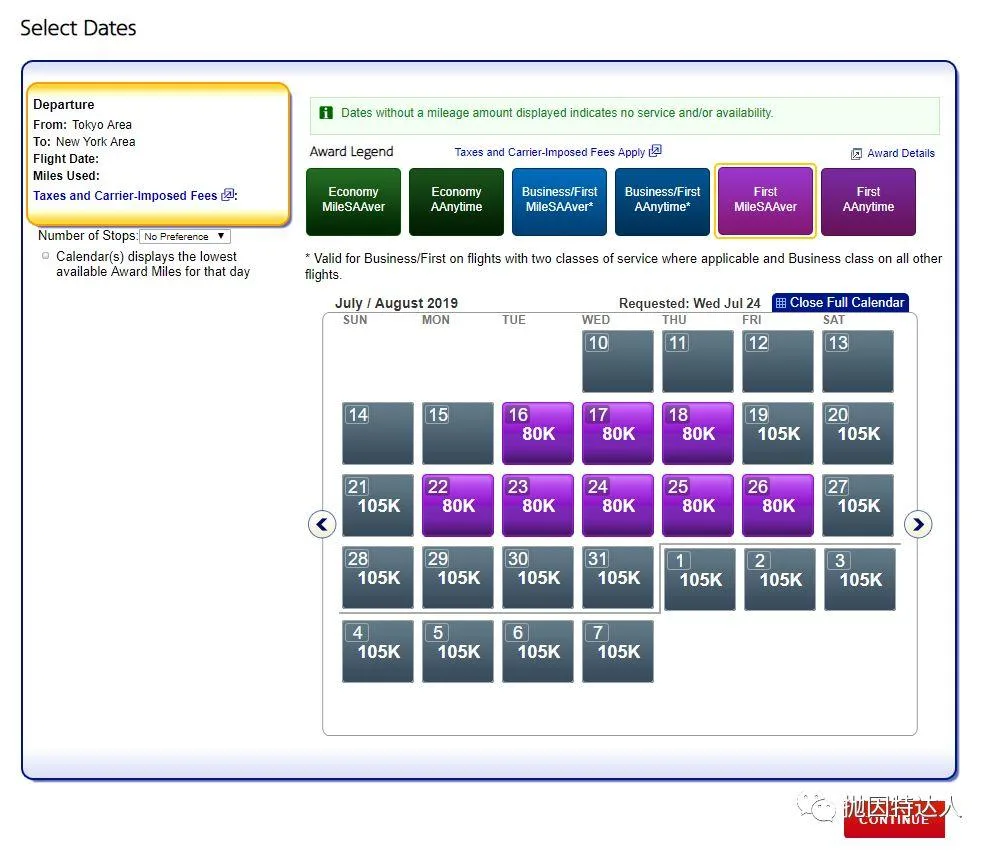This screenshot has height=851, width=995.
Task: Choose August 5 at 105K miles
Action: pos(458,651)
